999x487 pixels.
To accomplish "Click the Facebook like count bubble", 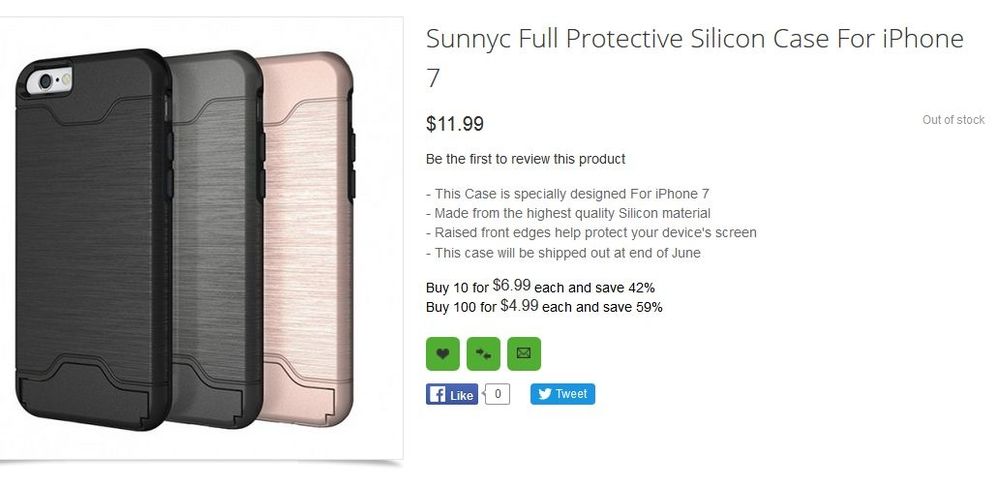I will 497,394.
